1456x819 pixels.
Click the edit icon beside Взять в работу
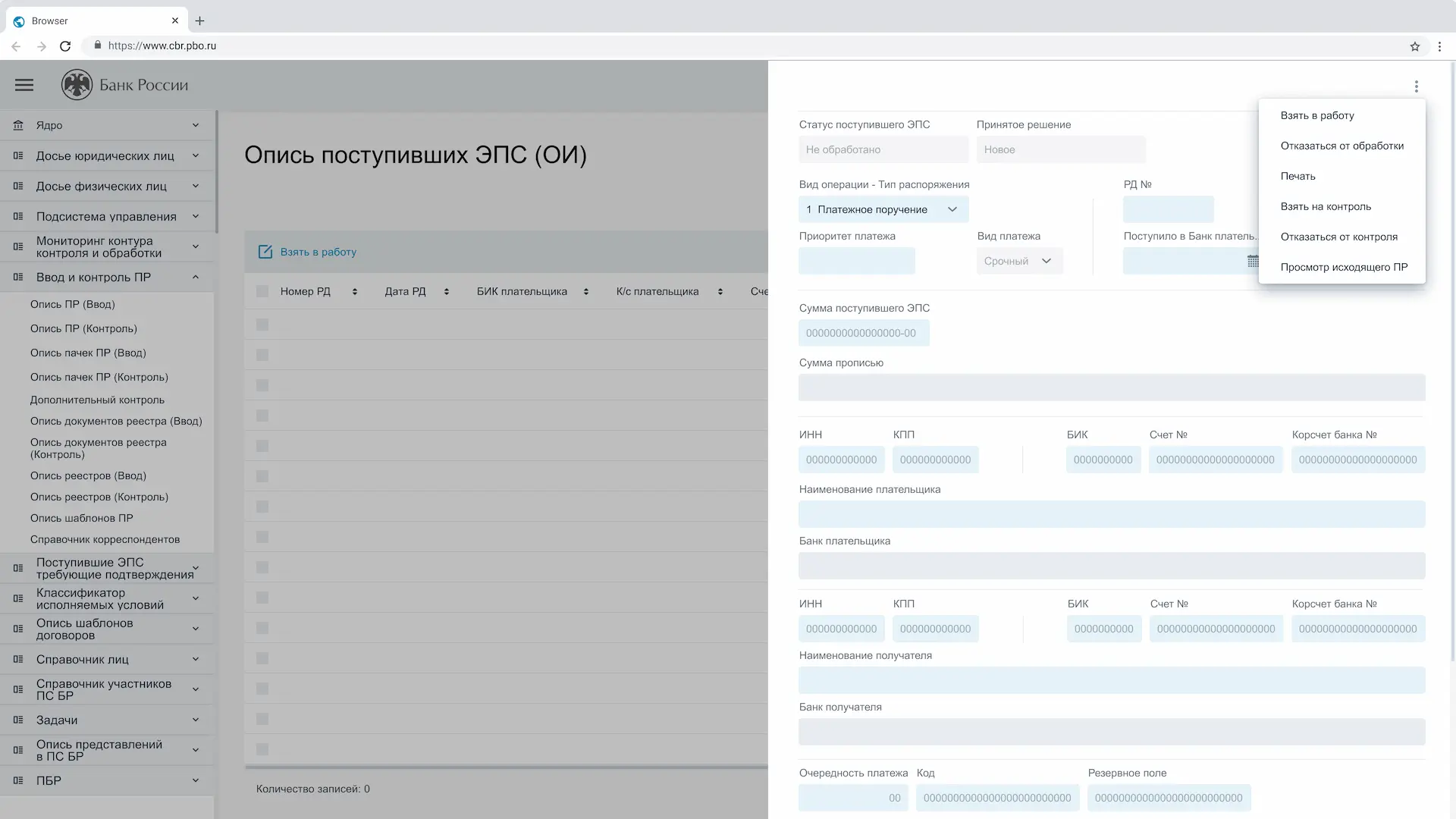tap(265, 252)
